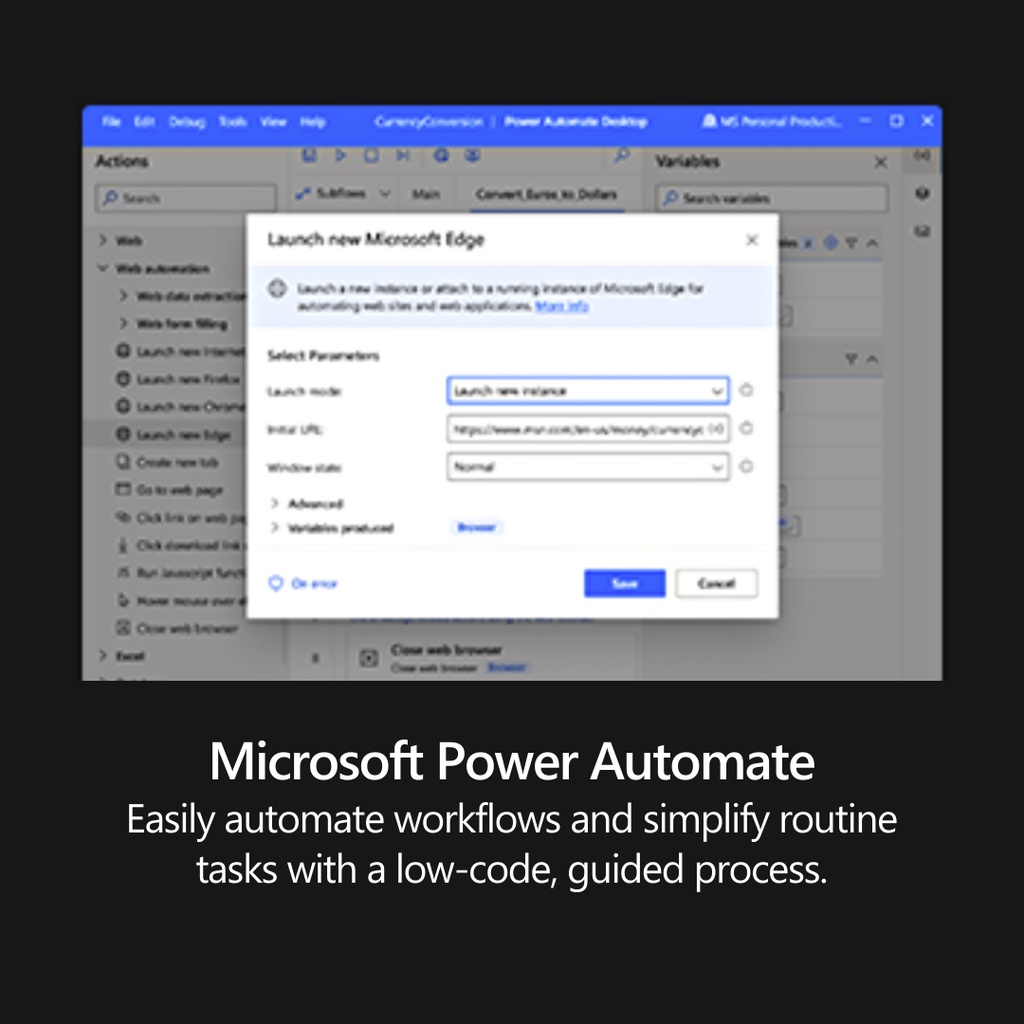
Task: Click the variables {x} side pane icon
Action: click(921, 155)
